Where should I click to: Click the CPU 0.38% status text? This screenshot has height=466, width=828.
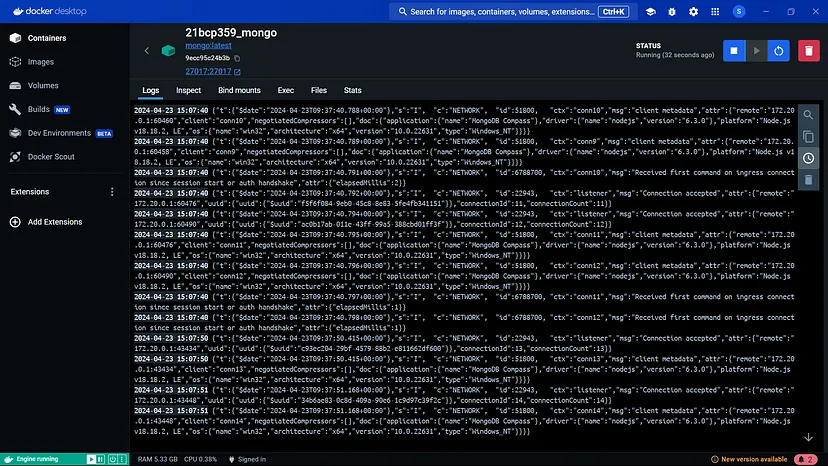point(200,459)
